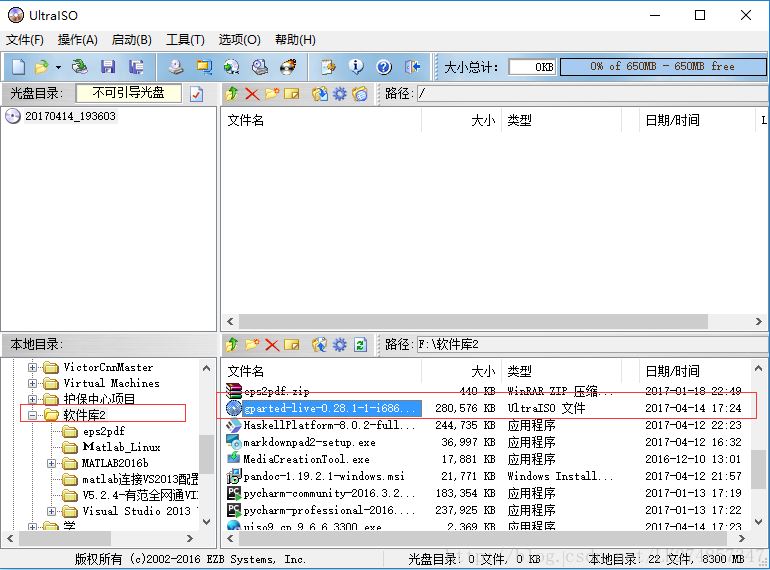Expand the VictorCnnMaster folder
The height and width of the screenshot is (570, 770).
tap(32, 367)
